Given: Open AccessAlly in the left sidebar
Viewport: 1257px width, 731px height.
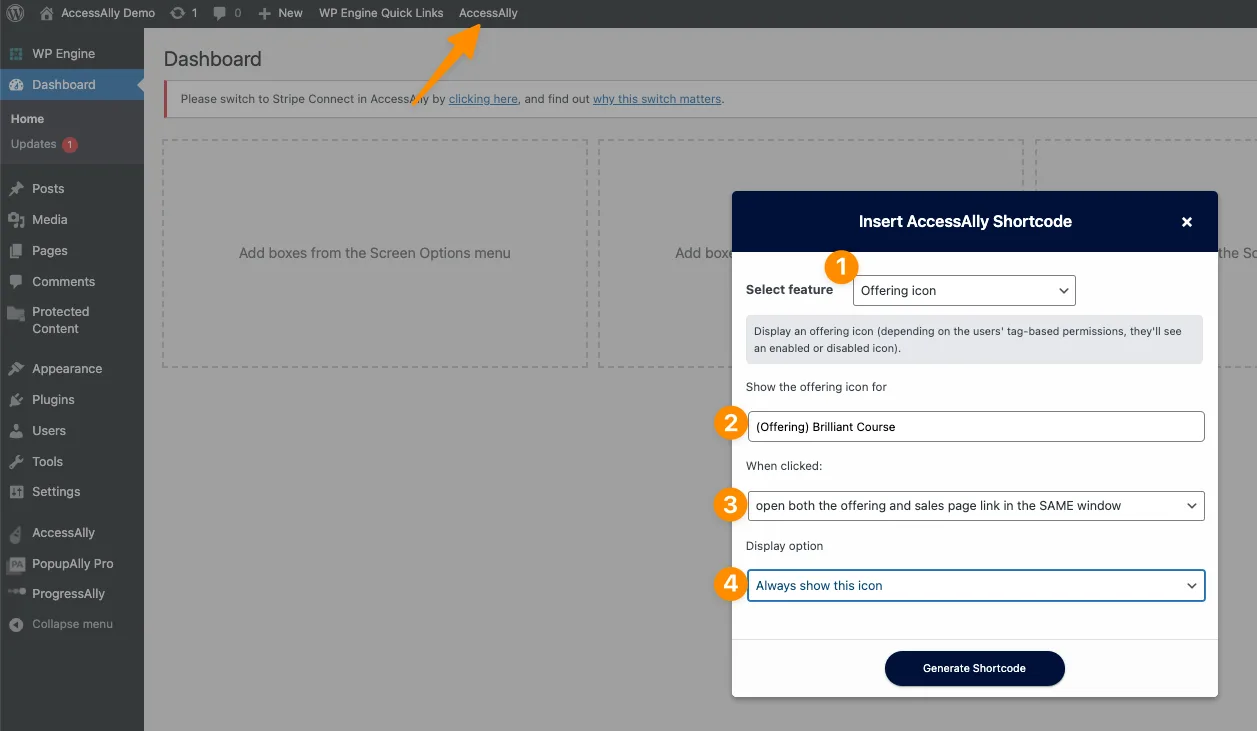Looking at the screenshot, I should [x=72, y=533].
